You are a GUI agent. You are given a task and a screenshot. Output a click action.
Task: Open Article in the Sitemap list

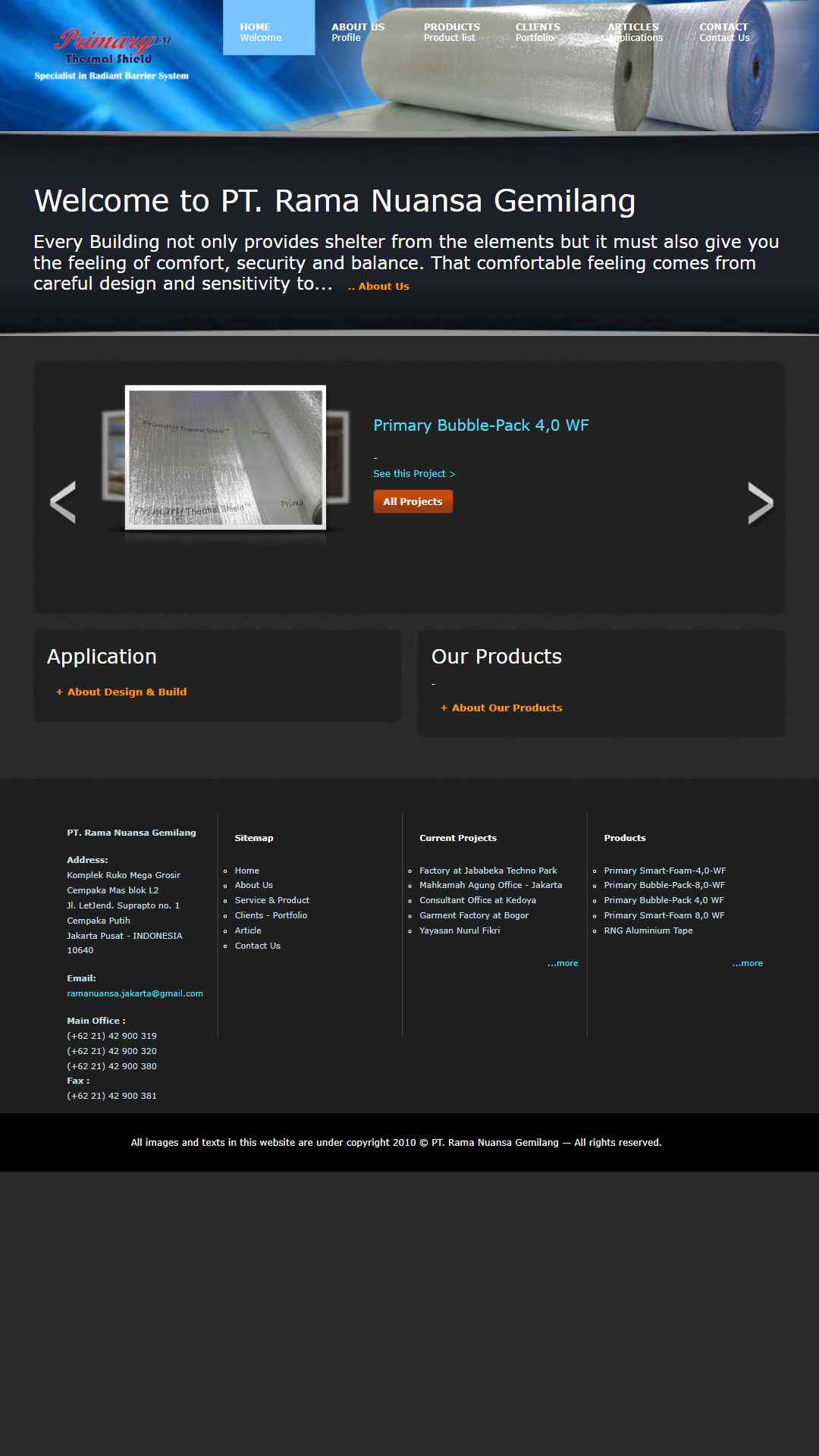248,930
